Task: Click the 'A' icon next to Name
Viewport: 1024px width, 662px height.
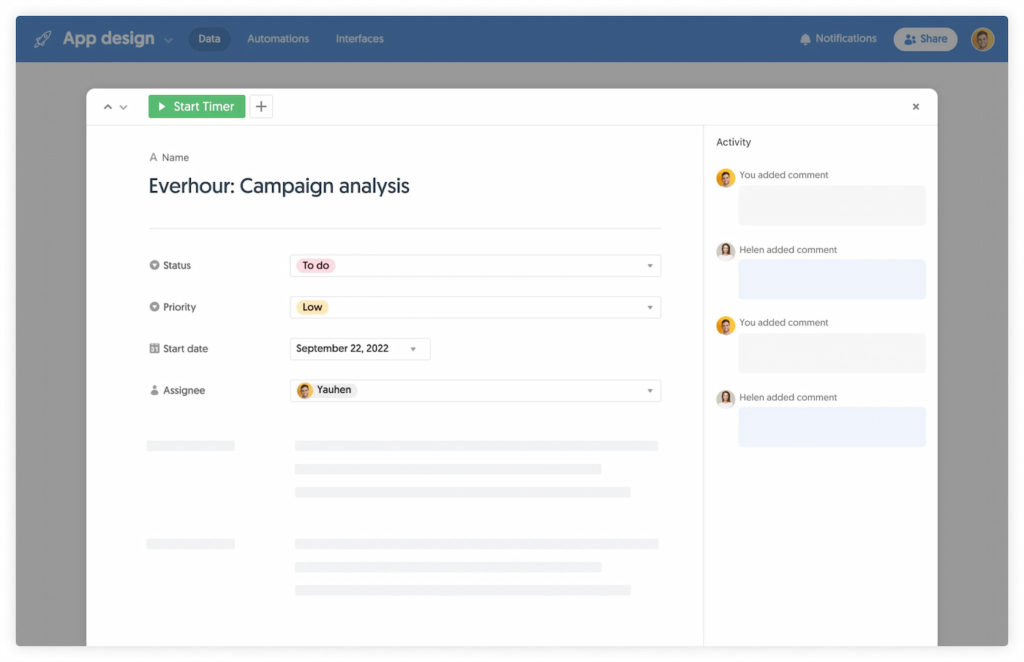Action: click(153, 157)
